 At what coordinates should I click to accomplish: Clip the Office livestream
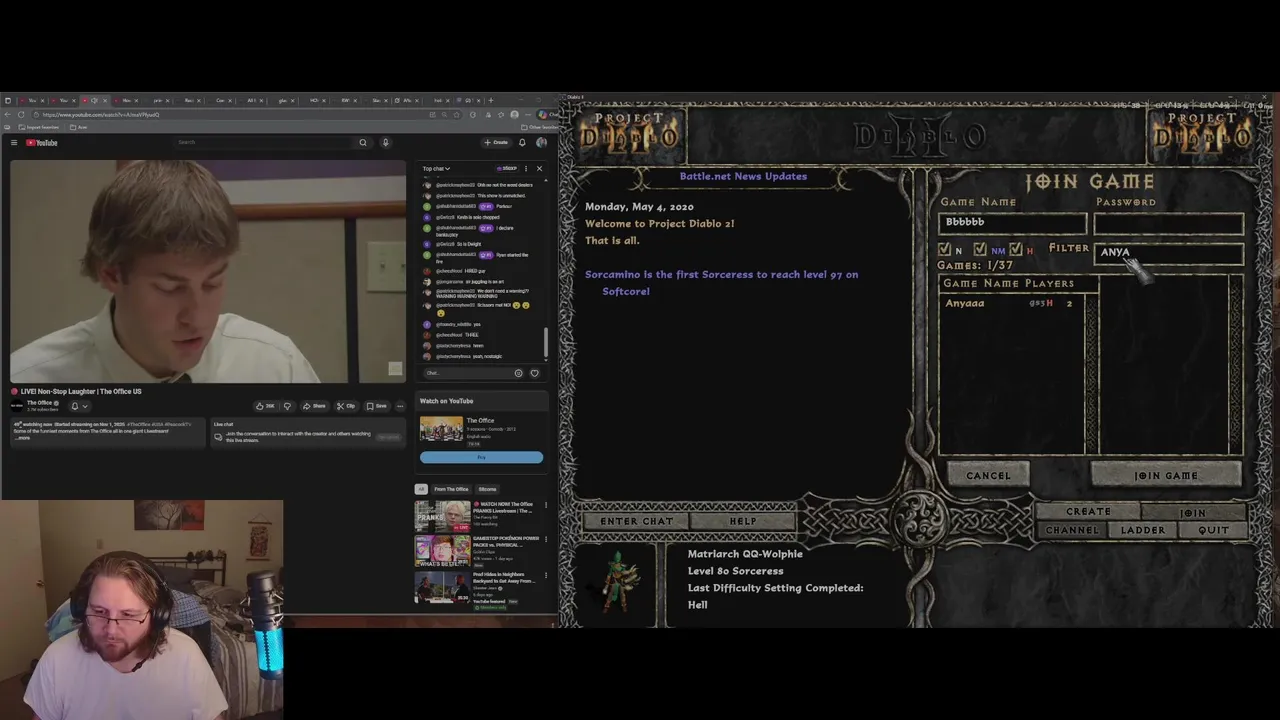point(346,406)
